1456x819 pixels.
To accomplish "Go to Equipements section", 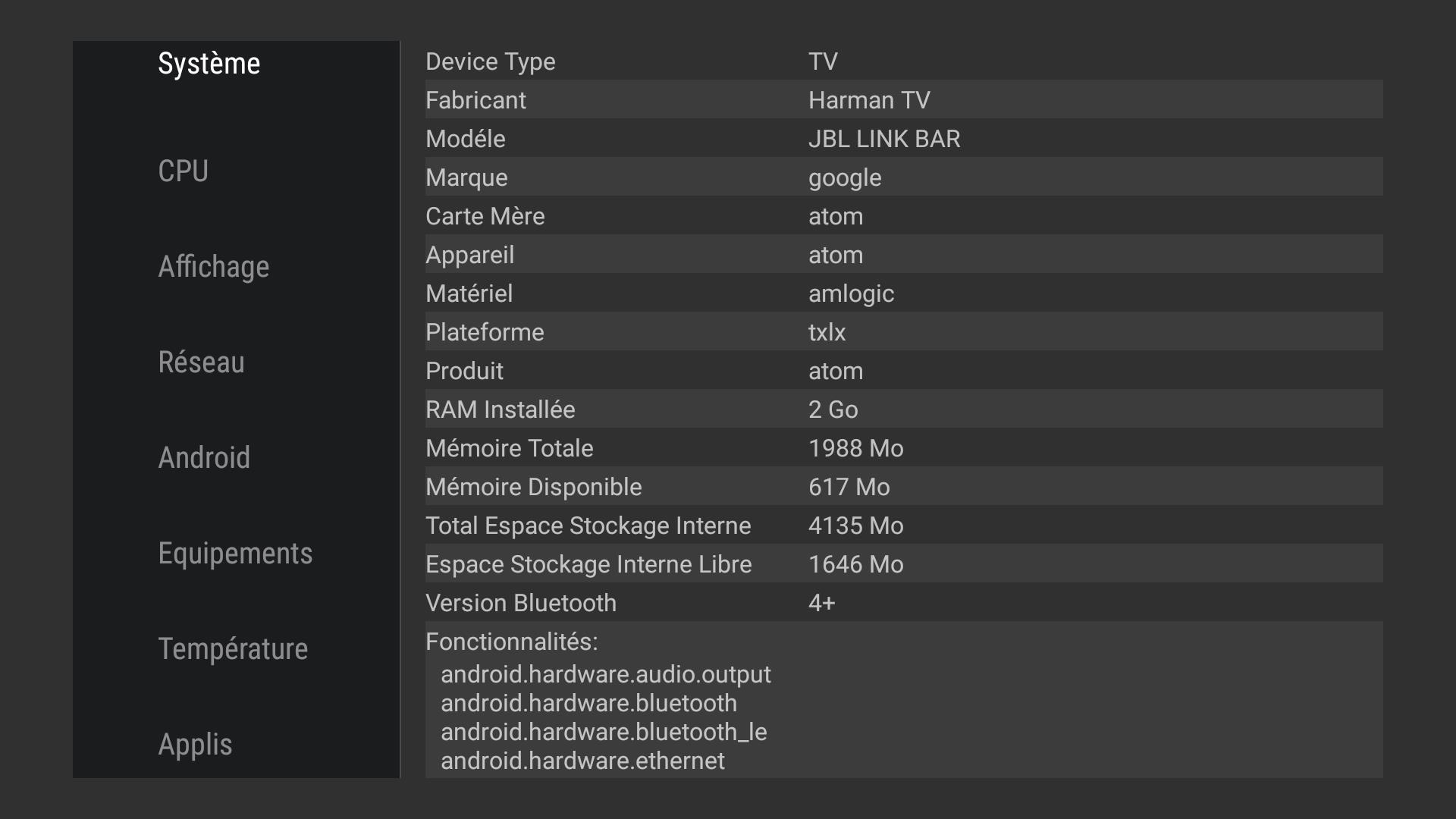I will coord(235,554).
